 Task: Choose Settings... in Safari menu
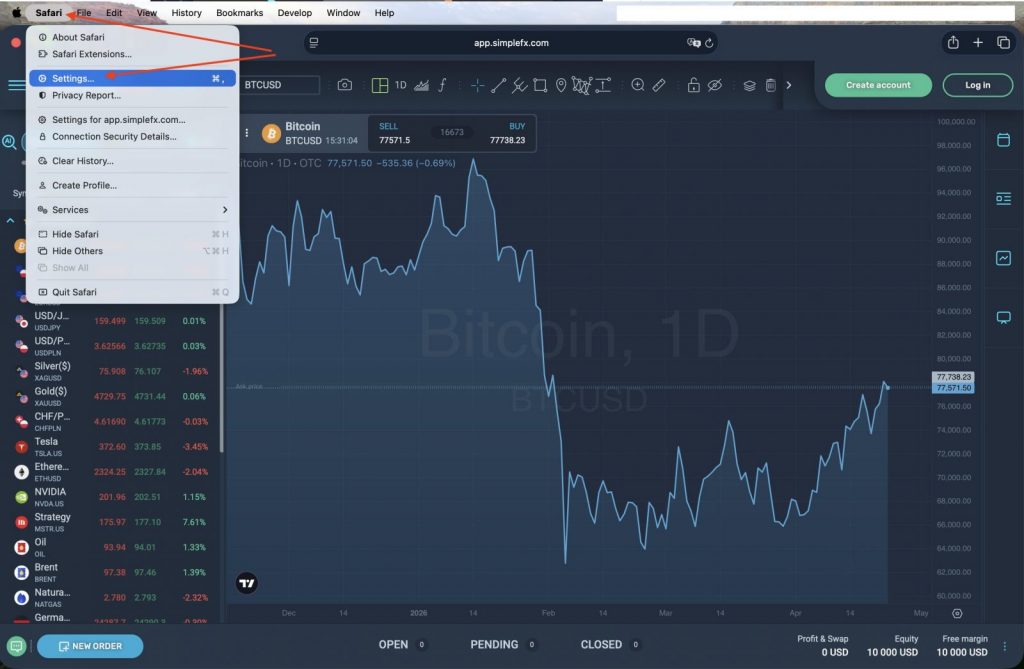(73, 78)
